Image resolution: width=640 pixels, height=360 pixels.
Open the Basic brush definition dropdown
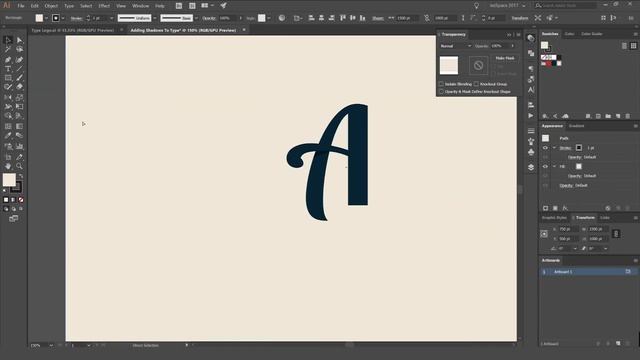196,18
